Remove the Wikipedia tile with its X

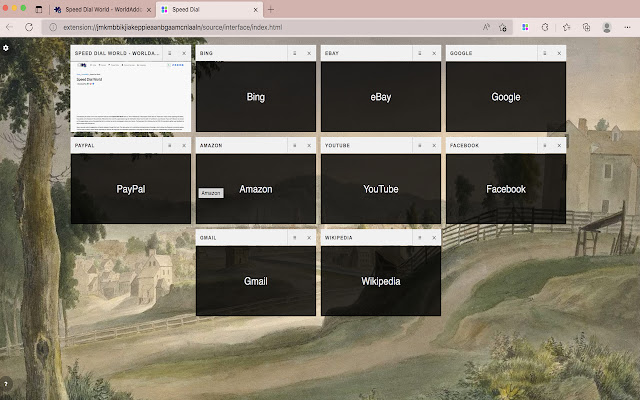434,238
